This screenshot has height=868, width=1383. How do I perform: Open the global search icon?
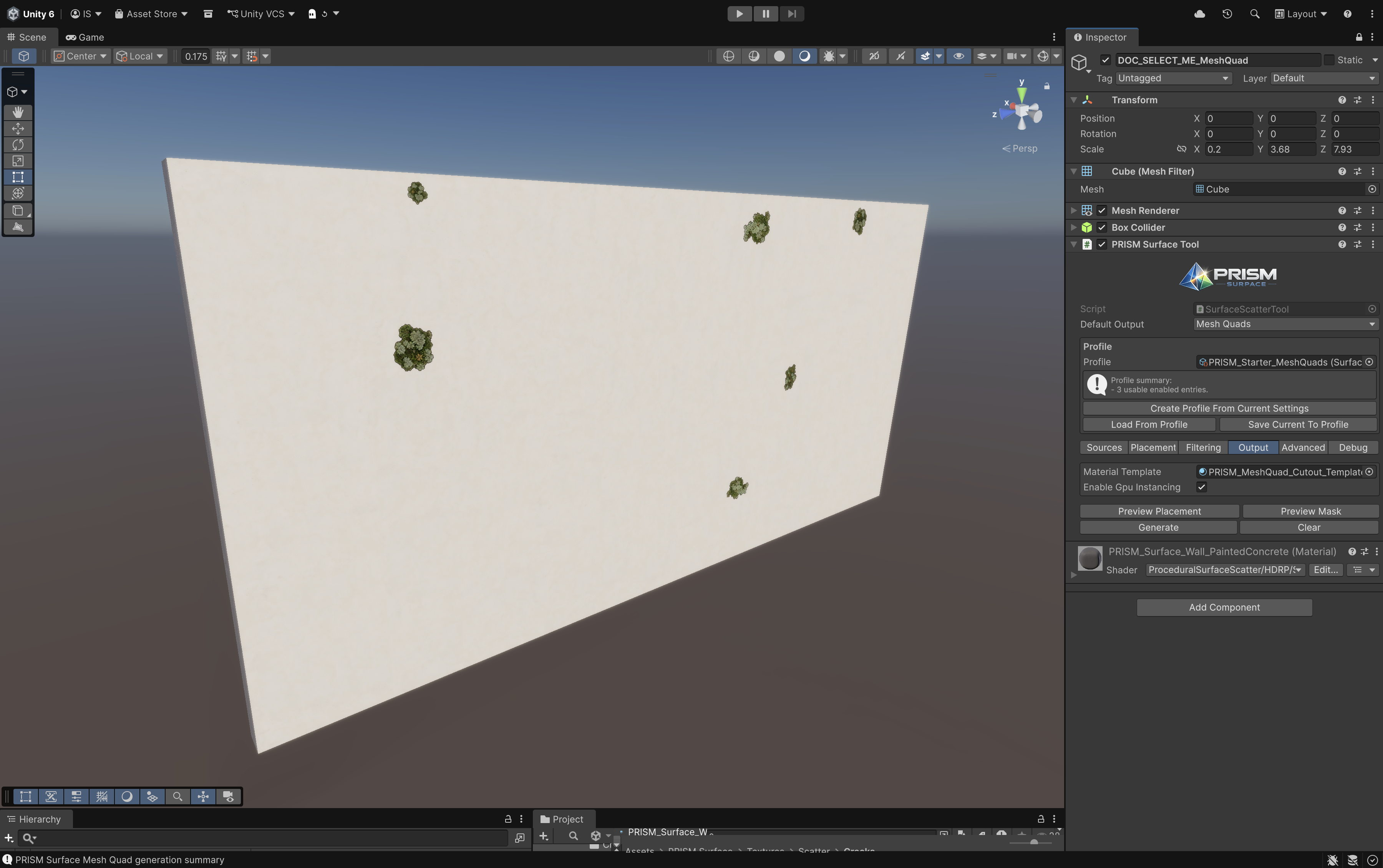1254,14
